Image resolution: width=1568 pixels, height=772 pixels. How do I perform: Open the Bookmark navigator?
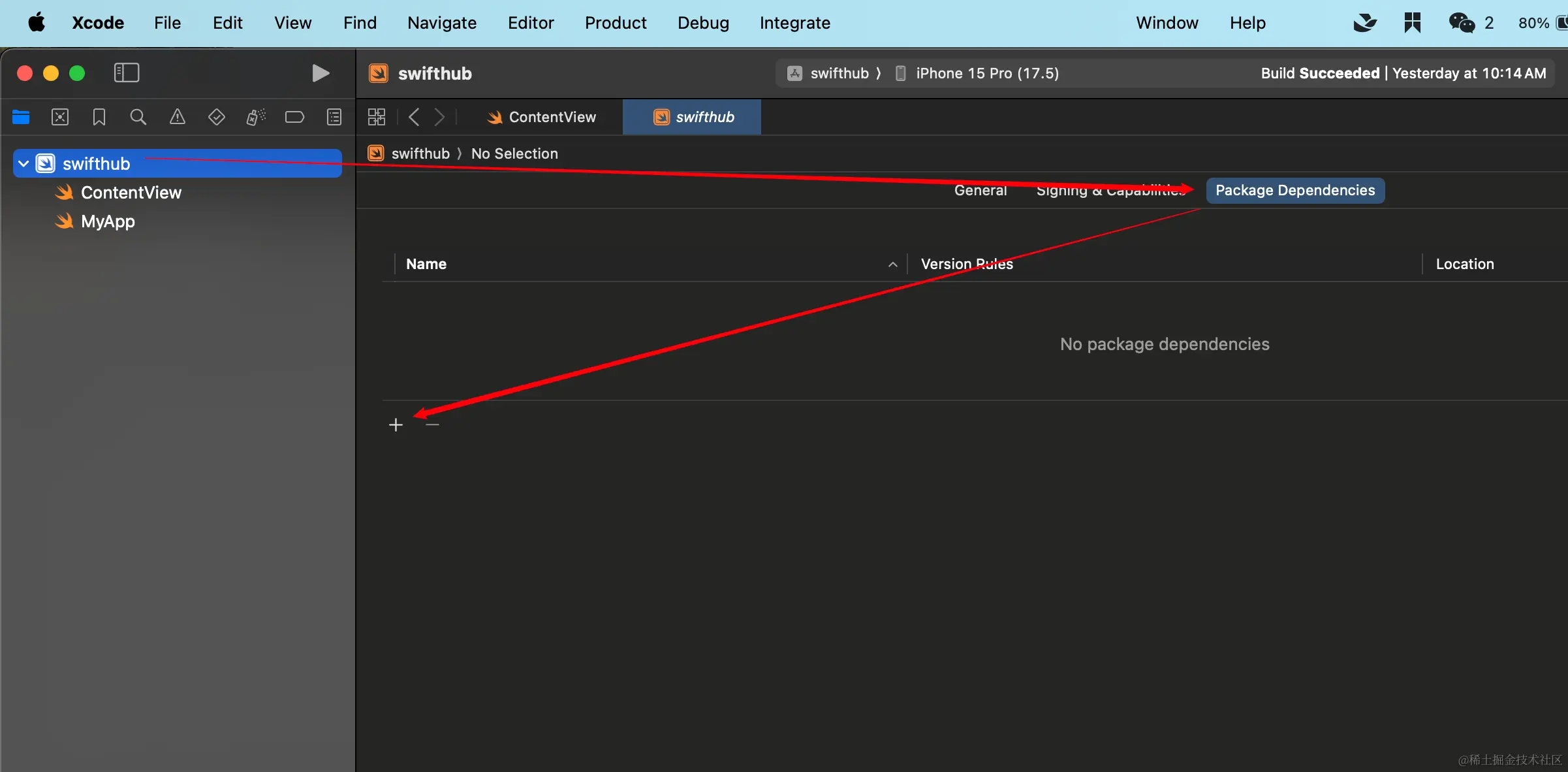tap(99, 117)
